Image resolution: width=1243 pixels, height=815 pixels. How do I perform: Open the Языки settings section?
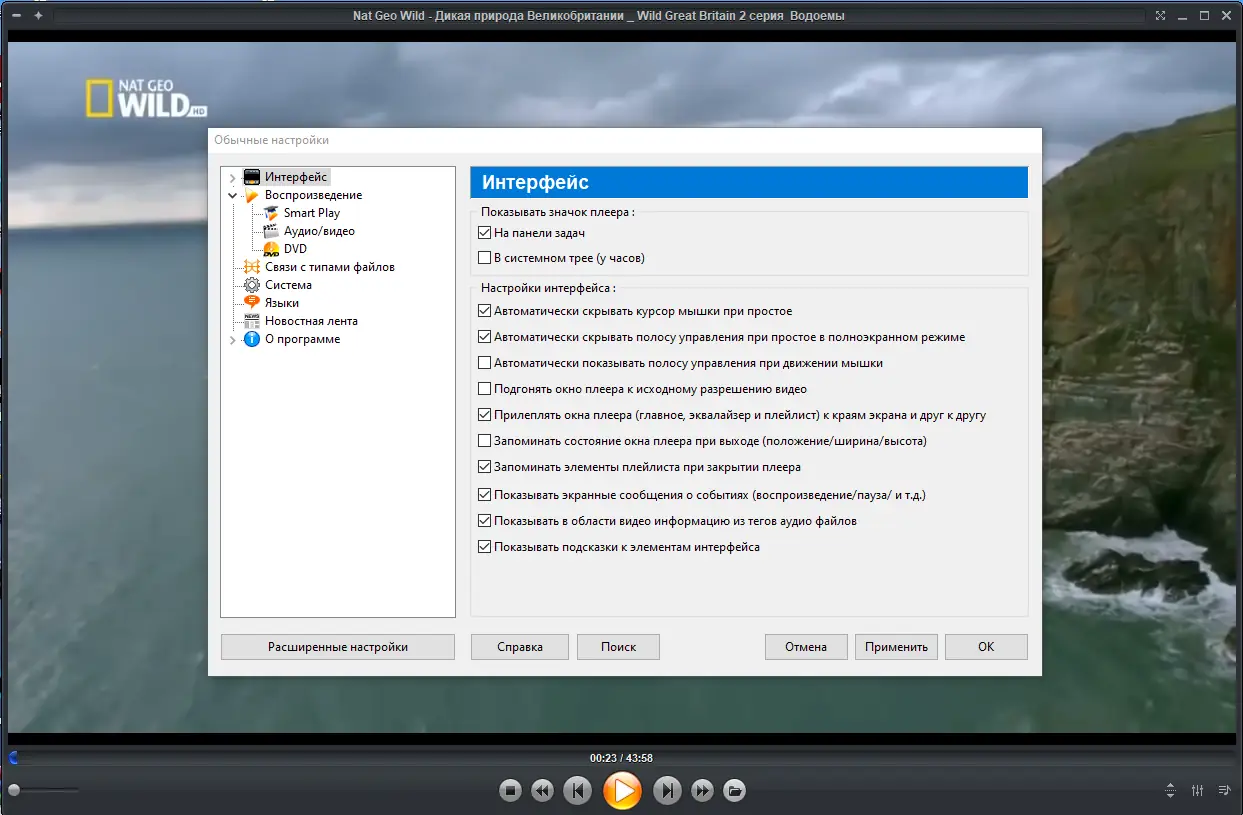point(252,302)
